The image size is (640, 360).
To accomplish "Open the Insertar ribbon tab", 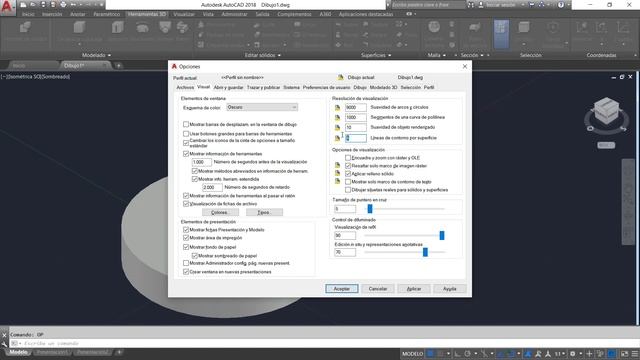I will (x=52, y=14).
